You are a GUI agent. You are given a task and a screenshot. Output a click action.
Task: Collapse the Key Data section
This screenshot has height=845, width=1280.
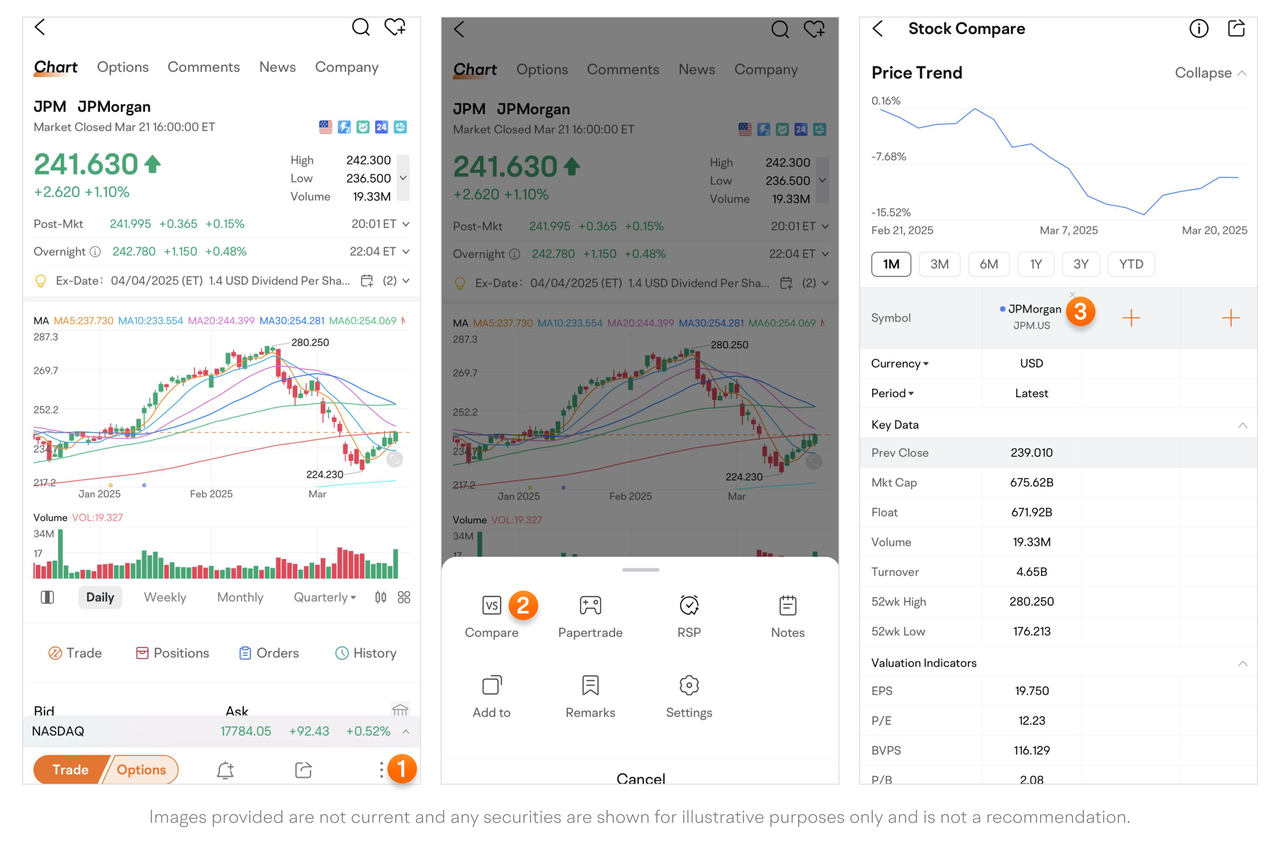pyautogui.click(x=1242, y=425)
